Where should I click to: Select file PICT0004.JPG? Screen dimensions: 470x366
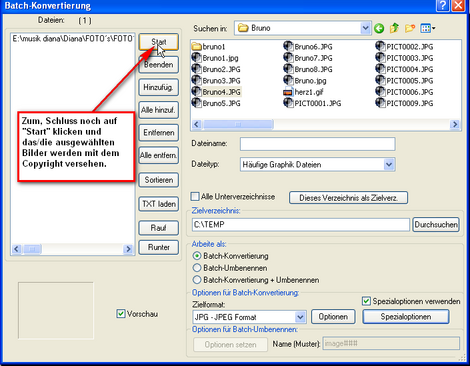(404, 69)
